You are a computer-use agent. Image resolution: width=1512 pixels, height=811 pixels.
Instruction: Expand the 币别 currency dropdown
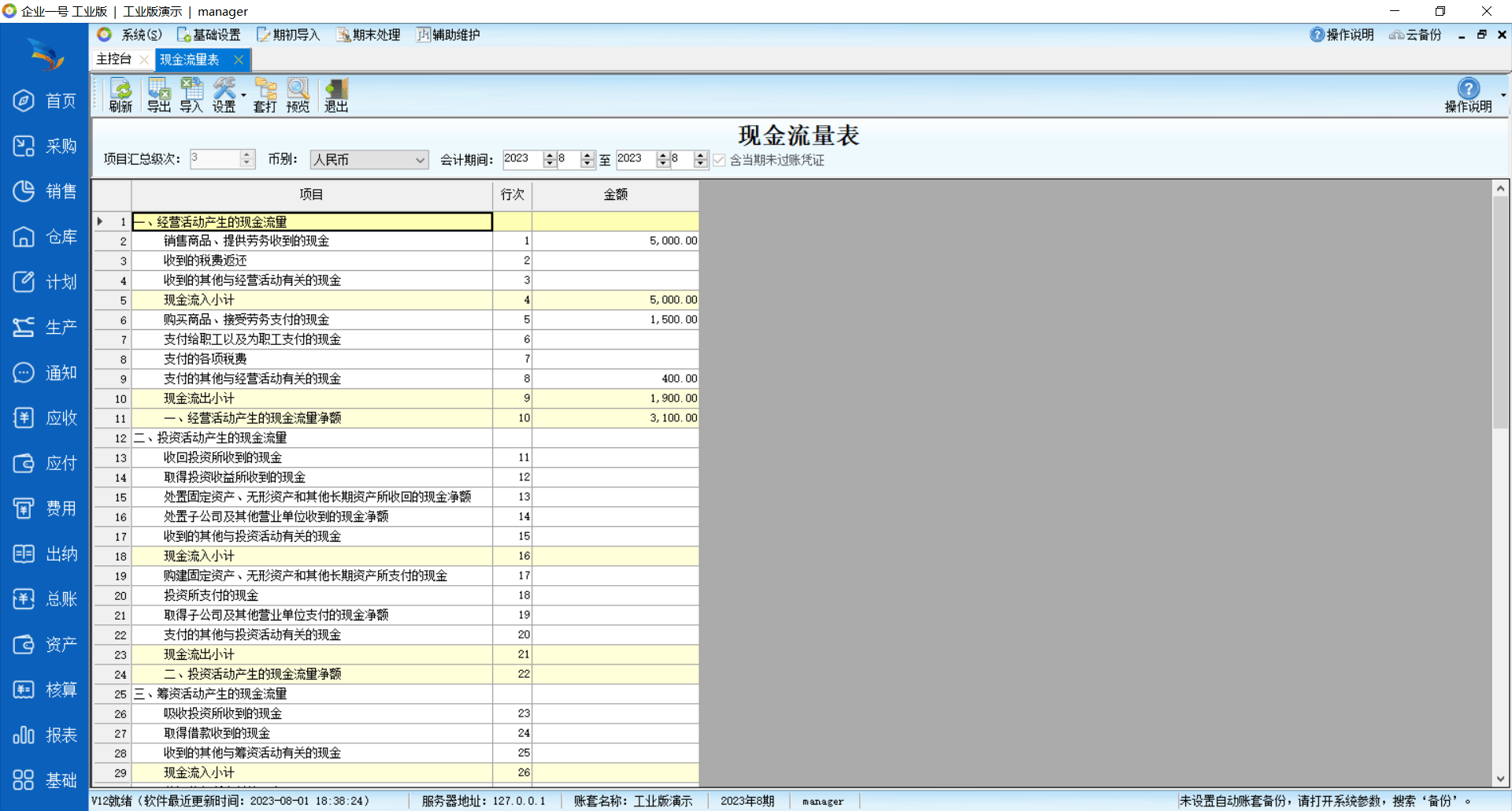pos(420,160)
